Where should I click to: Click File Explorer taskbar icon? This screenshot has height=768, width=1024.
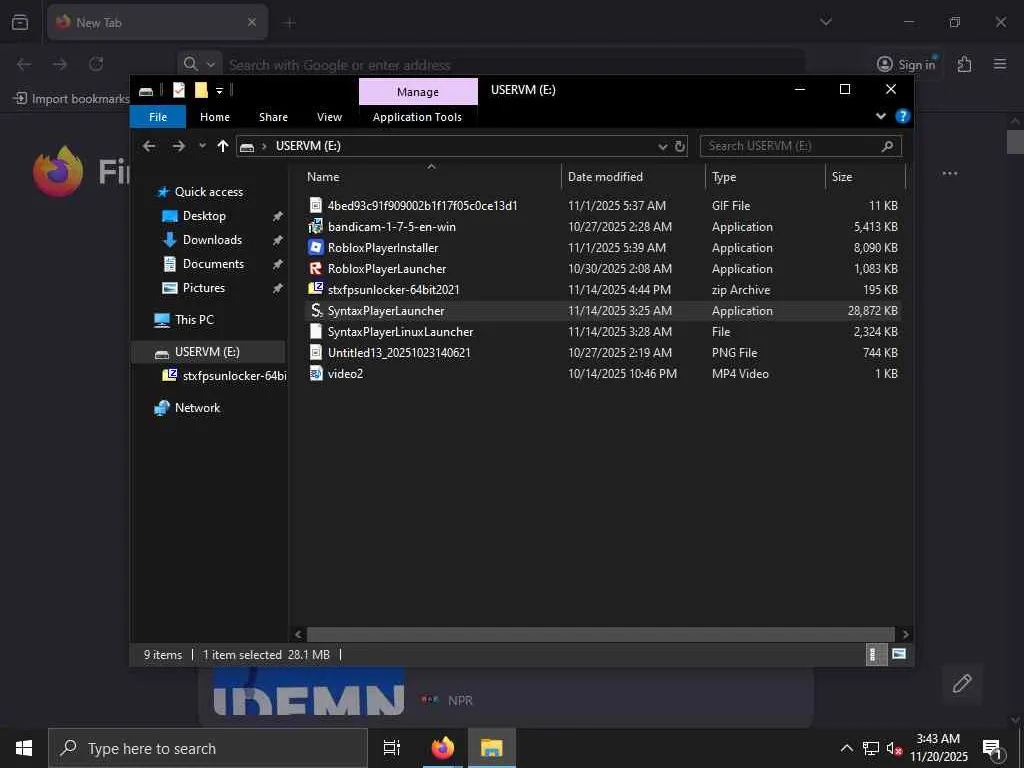[x=492, y=748]
